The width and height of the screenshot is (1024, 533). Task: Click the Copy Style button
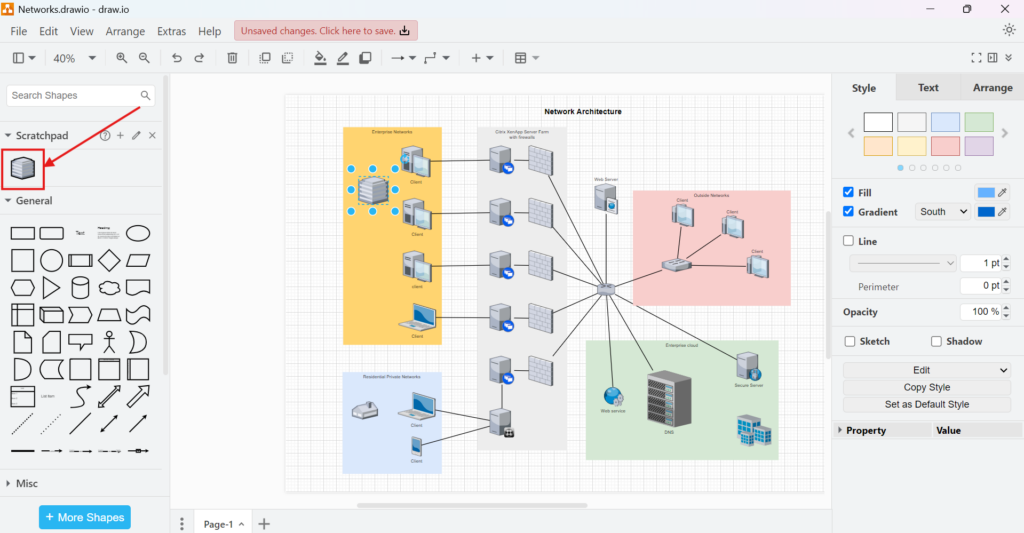926,387
